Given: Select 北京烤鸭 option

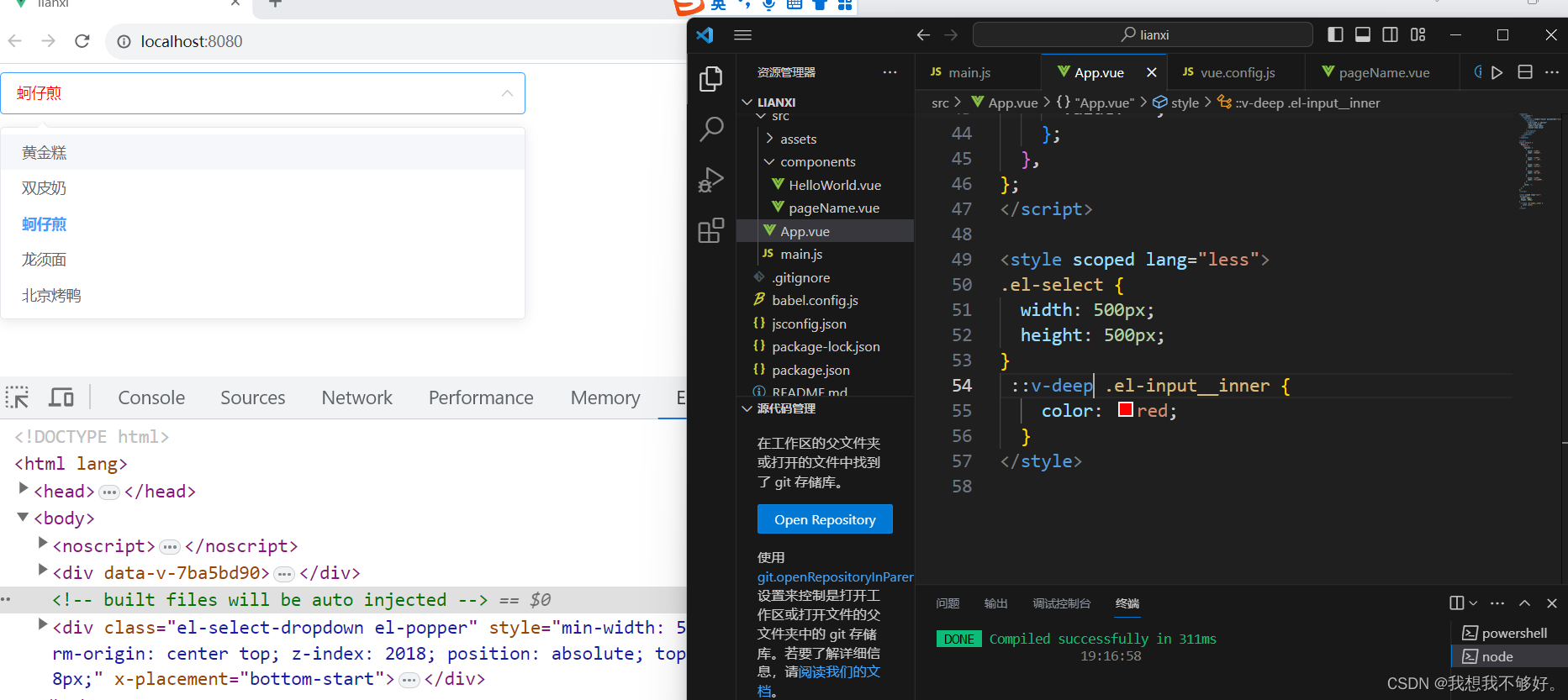Looking at the screenshot, I should click(263, 296).
